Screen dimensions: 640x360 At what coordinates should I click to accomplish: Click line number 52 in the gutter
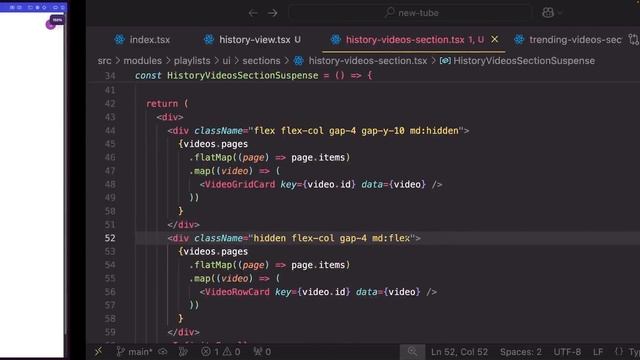point(110,238)
